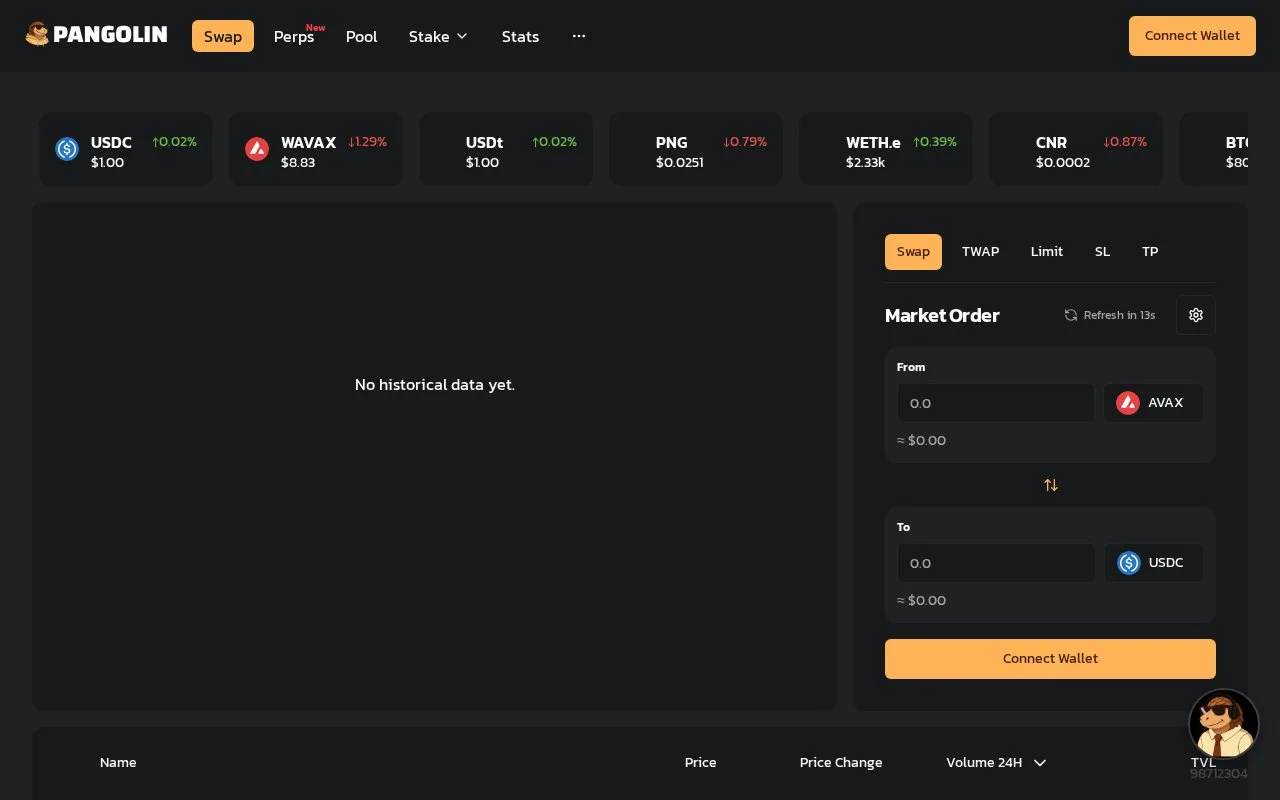1280x800 pixels.
Task: Click the 'No historical data yet.' message
Action: 435,385
